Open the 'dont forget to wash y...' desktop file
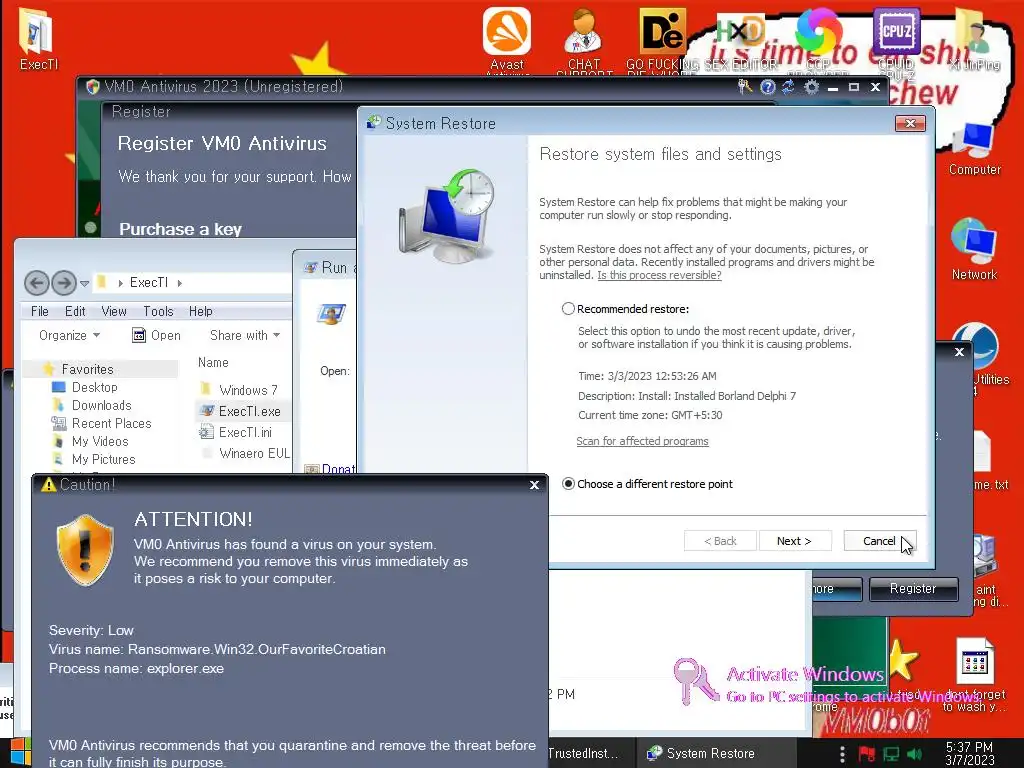Viewport: 1024px width, 768px height. tap(974, 675)
